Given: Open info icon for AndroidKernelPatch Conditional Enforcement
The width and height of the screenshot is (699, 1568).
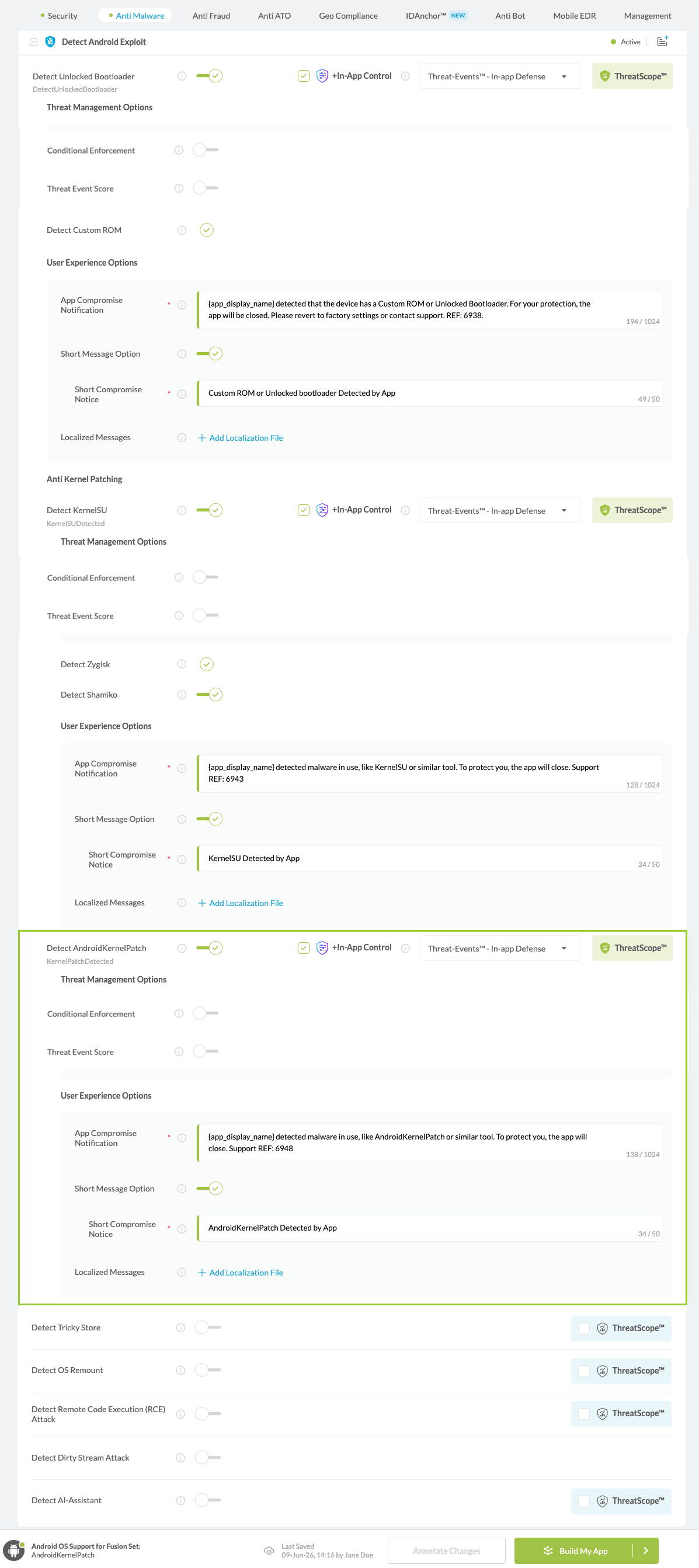Looking at the screenshot, I should (x=179, y=1013).
